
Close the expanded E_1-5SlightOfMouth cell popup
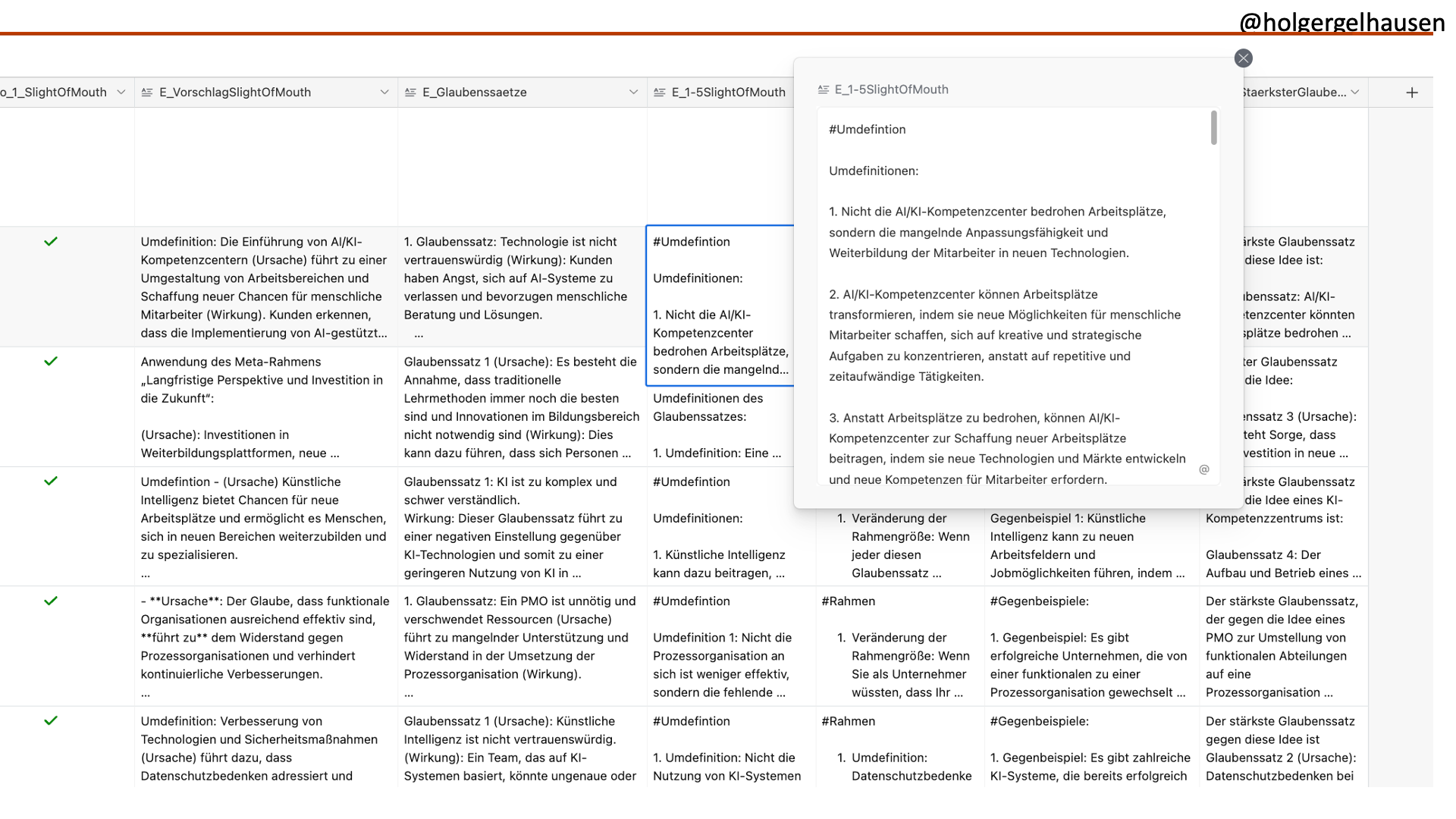(x=1243, y=58)
